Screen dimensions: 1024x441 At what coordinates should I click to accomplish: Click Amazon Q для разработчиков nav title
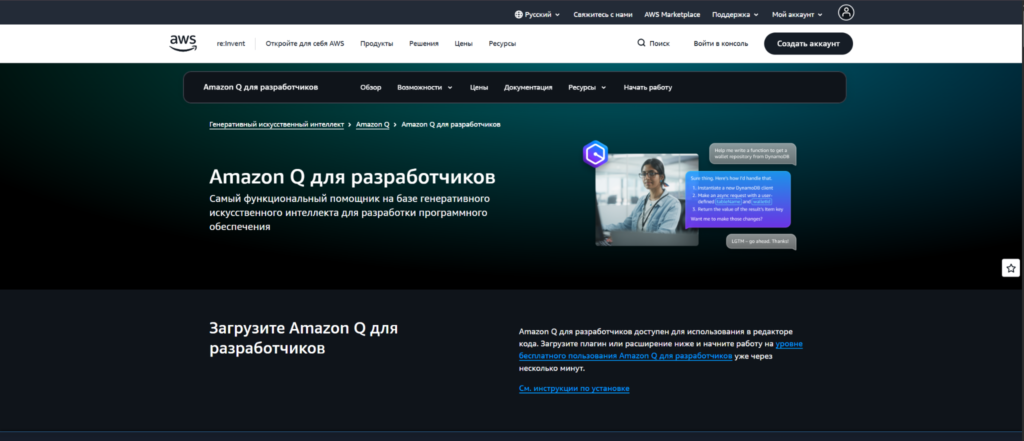[x=261, y=87]
